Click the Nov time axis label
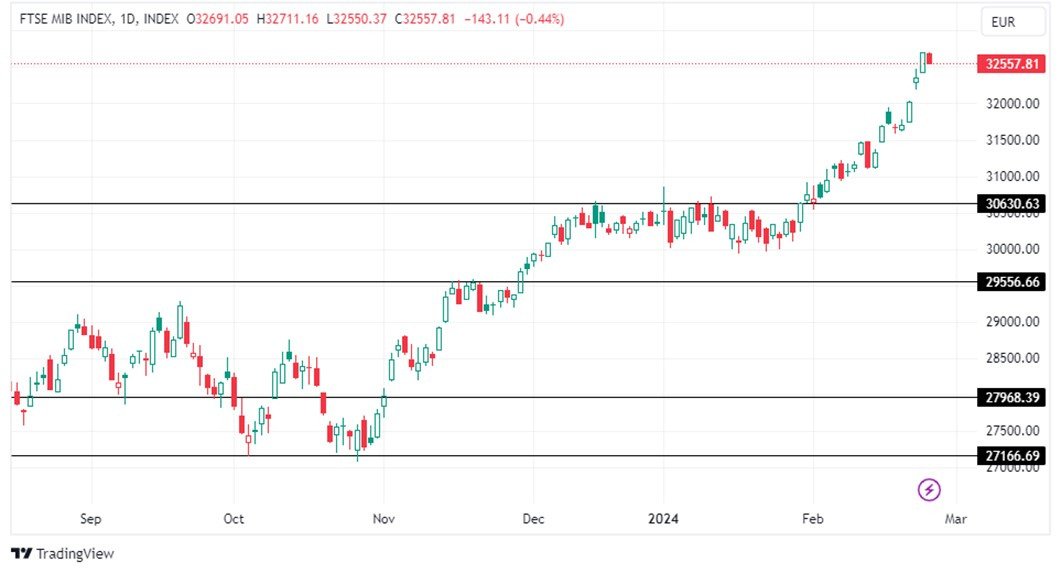Image resolution: width=1061 pixels, height=573 pixels. pos(384,519)
